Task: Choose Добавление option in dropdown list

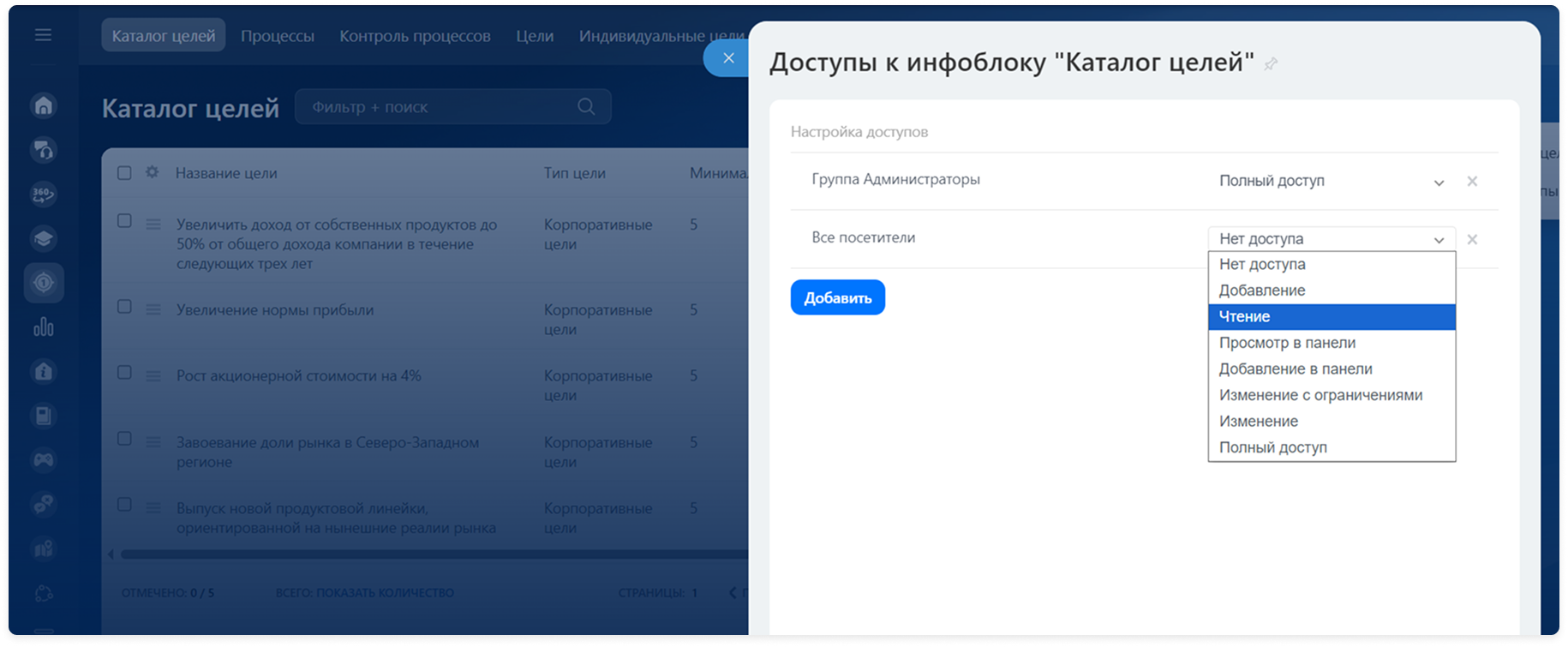Action: (1332, 291)
